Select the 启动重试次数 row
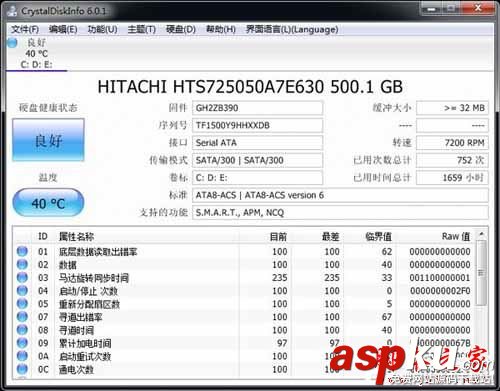Viewport: 500px width, 391px height. point(245,356)
